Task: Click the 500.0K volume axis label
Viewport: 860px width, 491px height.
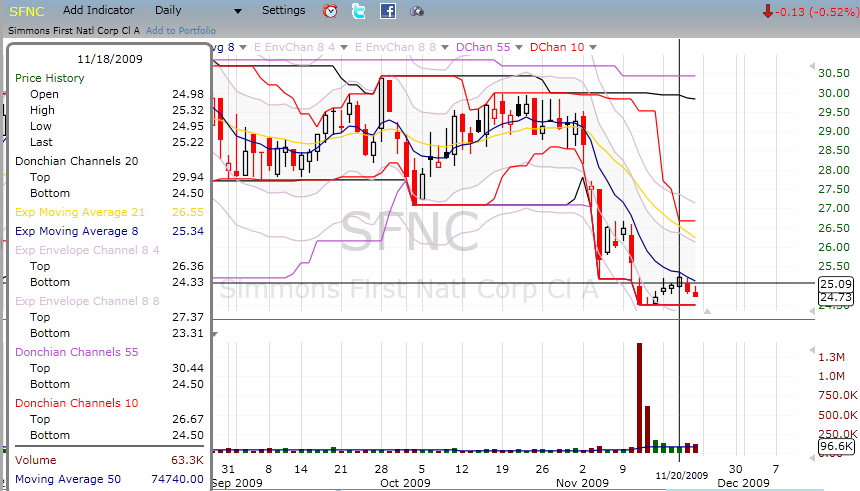Action: 838,415
